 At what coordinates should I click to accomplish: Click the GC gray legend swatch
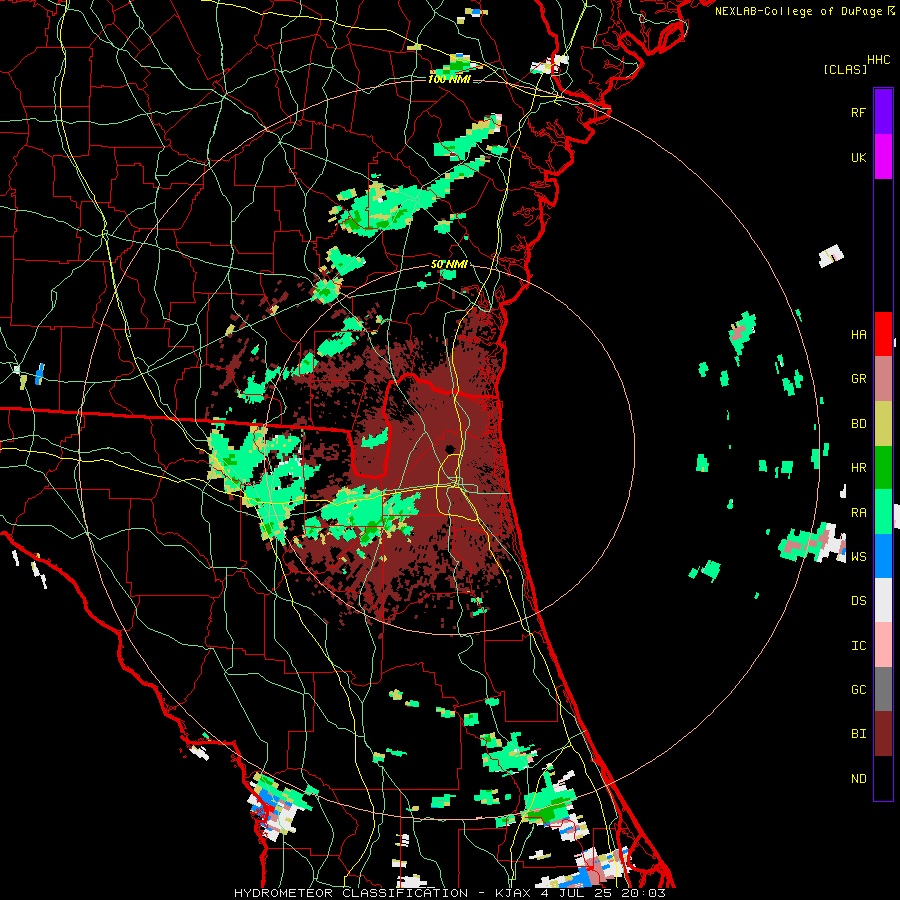883,689
